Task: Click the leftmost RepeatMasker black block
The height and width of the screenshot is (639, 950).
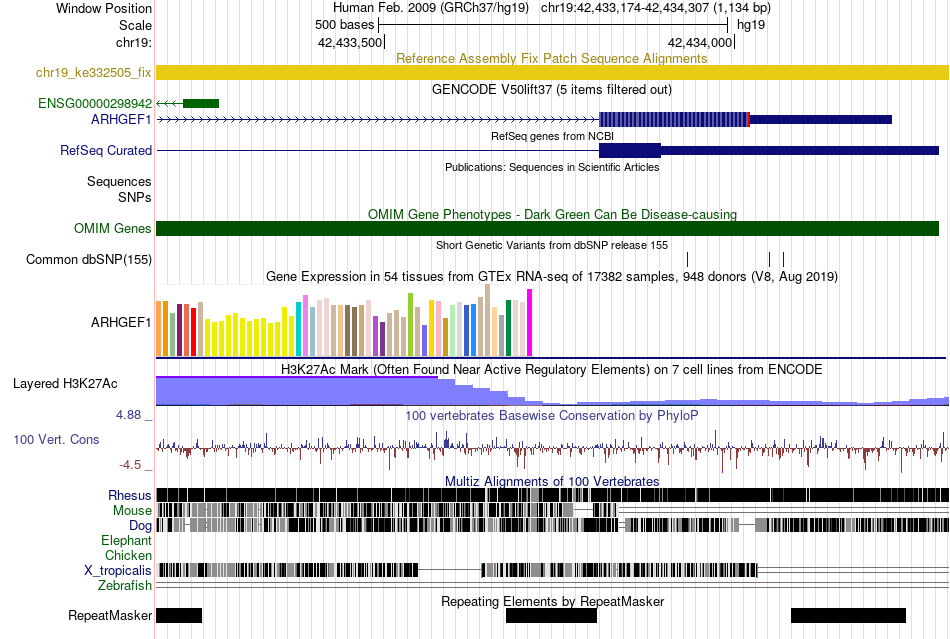Action: (179, 615)
